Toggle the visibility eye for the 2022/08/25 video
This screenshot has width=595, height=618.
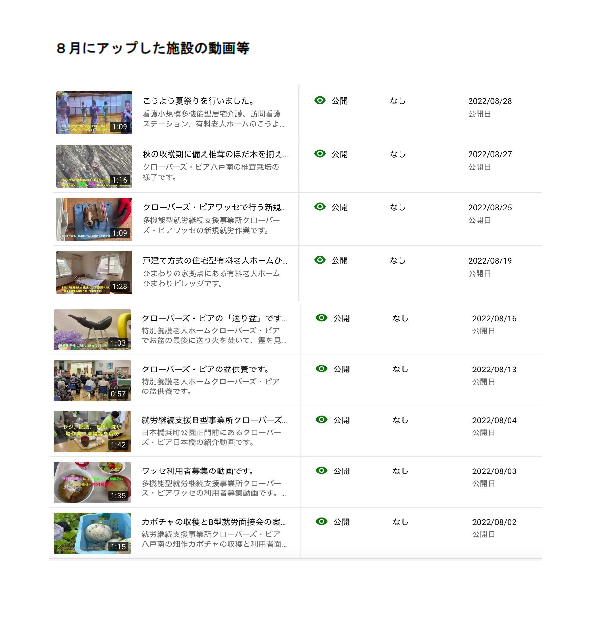point(320,207)
